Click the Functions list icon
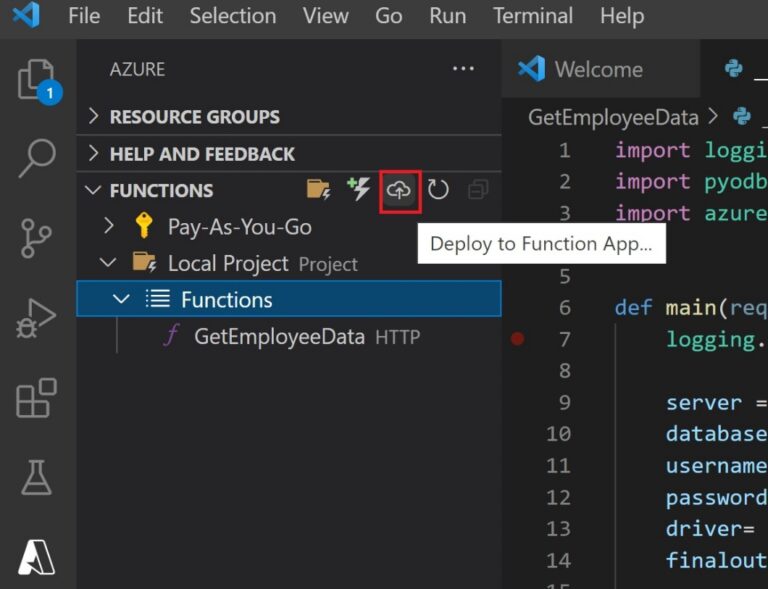 click(158, 298)
